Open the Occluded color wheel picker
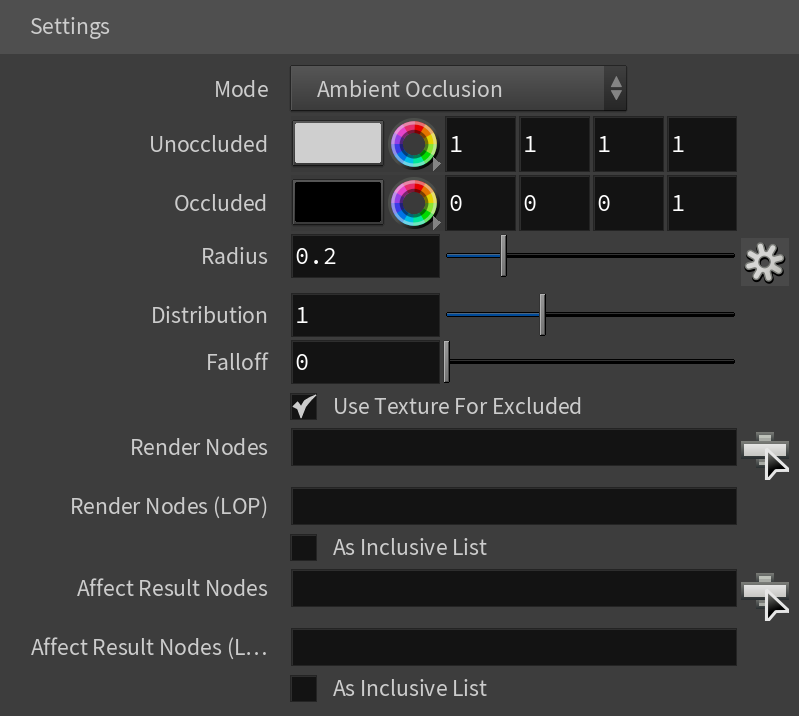 pyautogui.click(x=414, y=203)
